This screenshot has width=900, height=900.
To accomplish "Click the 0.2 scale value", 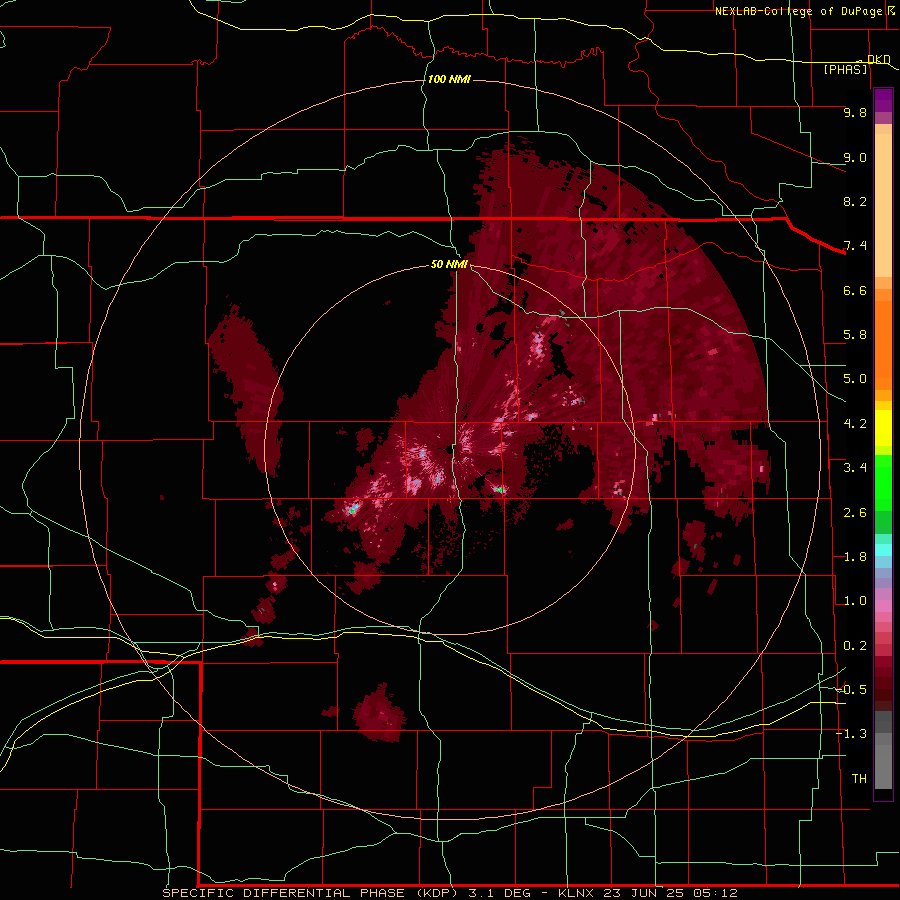I will (x=855, y=646).
